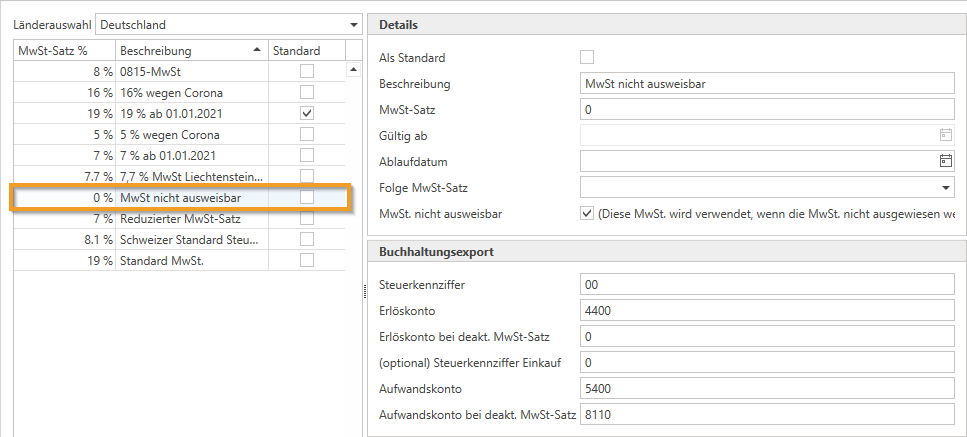Uncheck MwSt. nicht ausweisbar checkbox
Screen dimensions: 967x437
click(587, 213)
